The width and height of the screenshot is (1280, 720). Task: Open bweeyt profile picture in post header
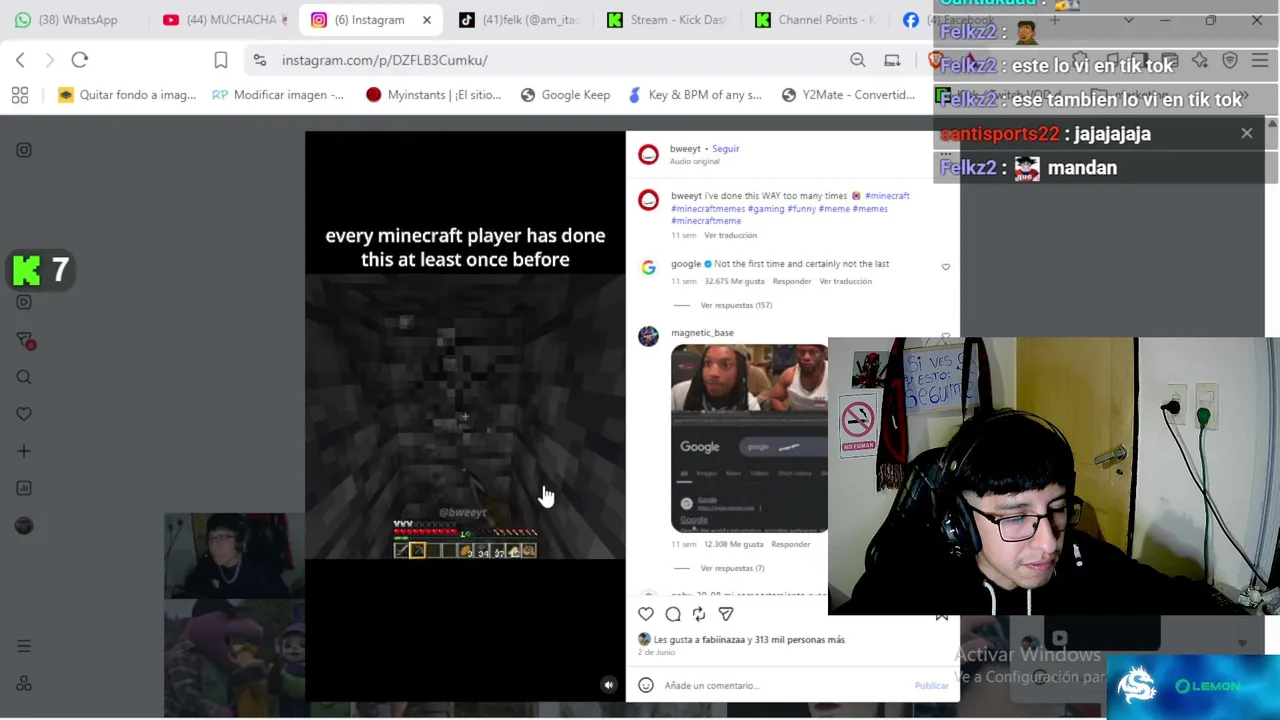tap(649, 154)
